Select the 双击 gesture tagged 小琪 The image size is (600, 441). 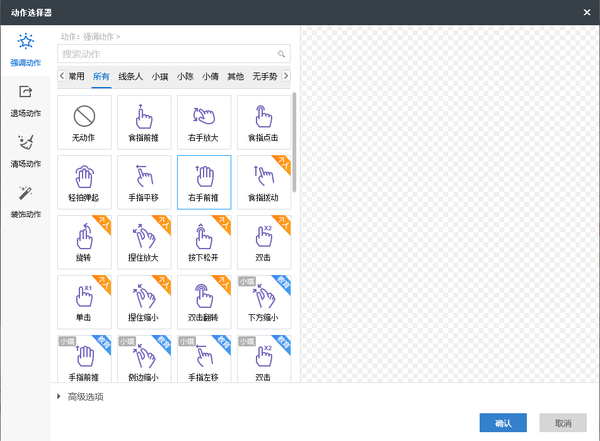coord(264,359)
